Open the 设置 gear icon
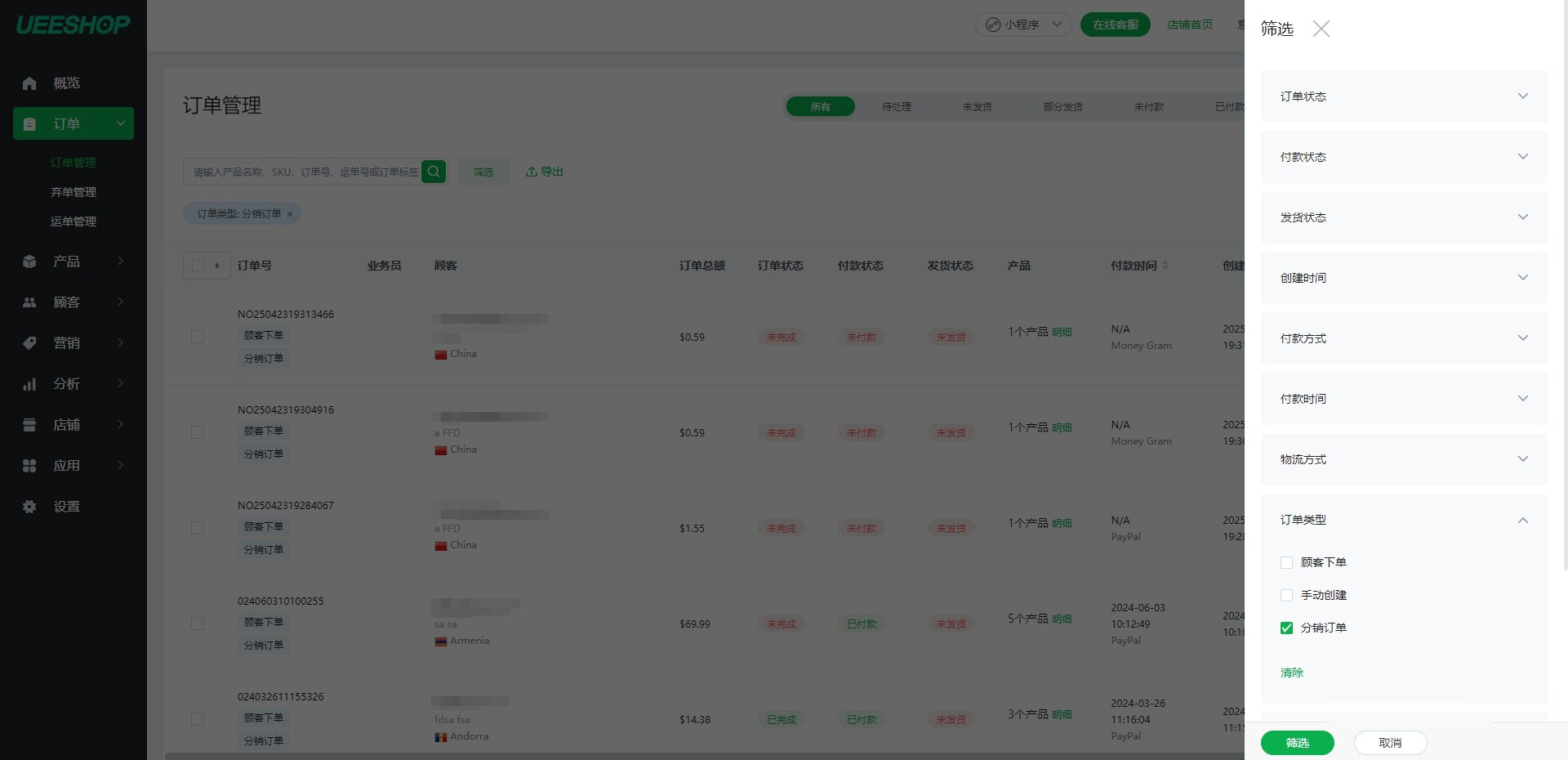 click(x=29, y=507)
